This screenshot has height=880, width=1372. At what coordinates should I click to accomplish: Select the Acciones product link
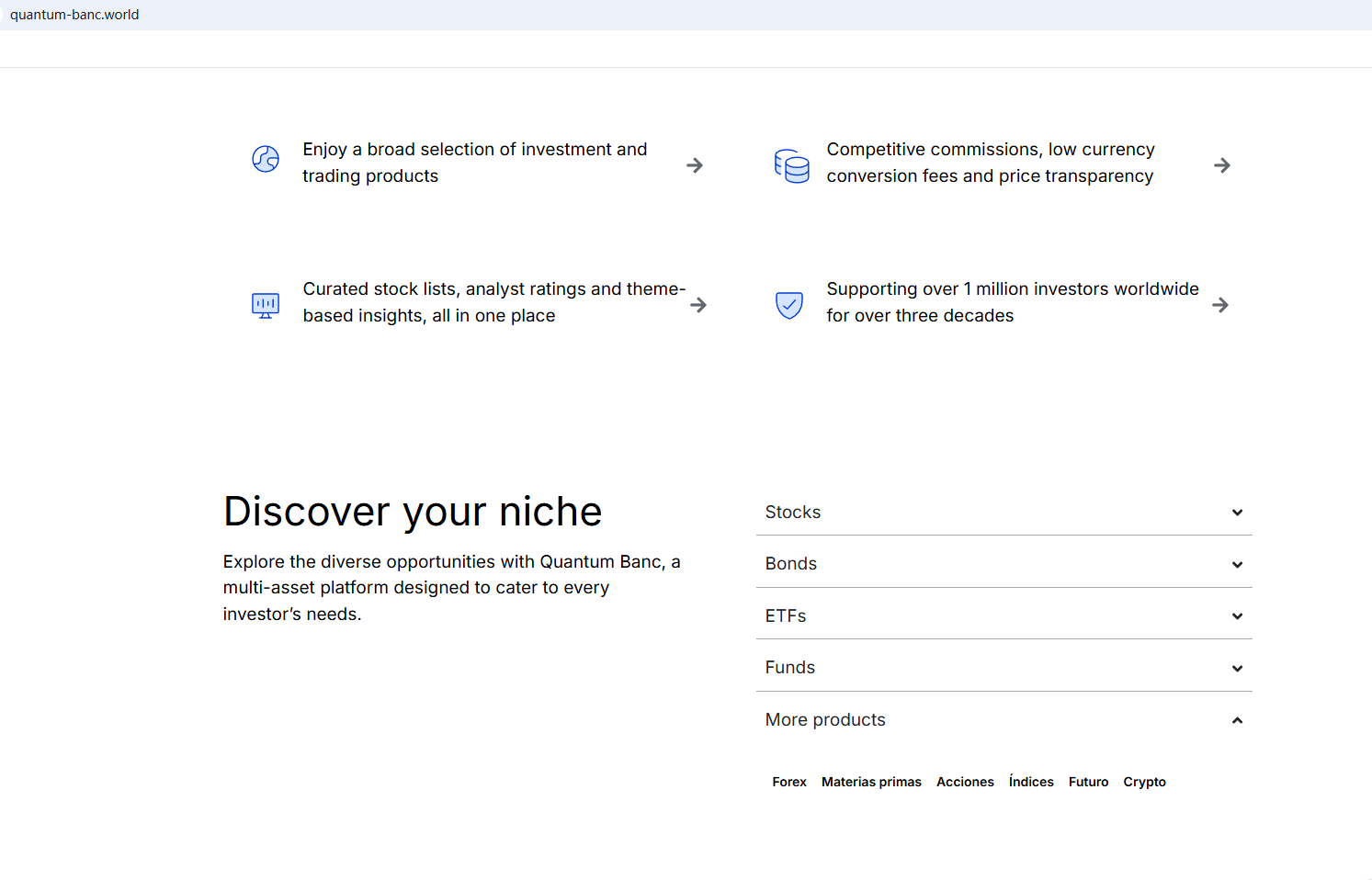tap(965, 782)
